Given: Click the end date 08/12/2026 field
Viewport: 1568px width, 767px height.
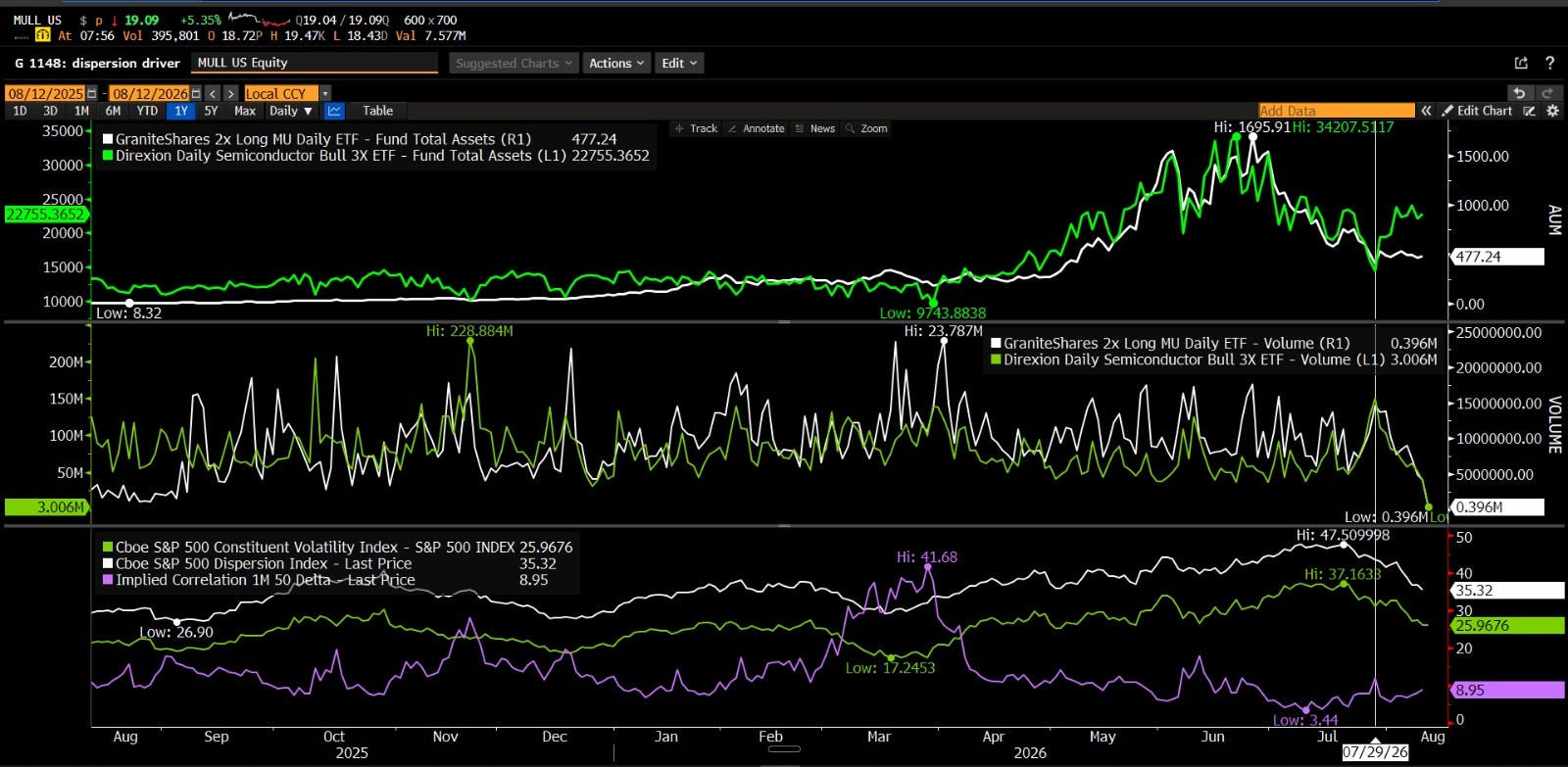Looking at the screenshot, I should coord(150,93).
